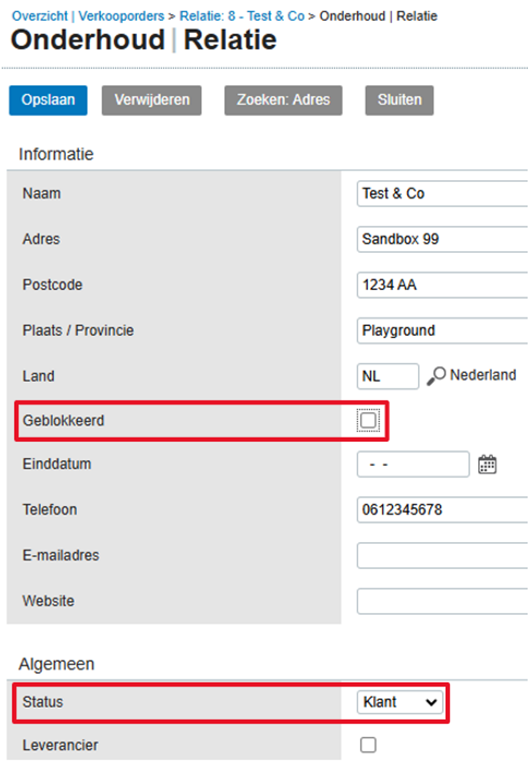The width and height of the screenshot is (531, 772).
Task: Click the Land search magnifier icon
Action: 436,376
